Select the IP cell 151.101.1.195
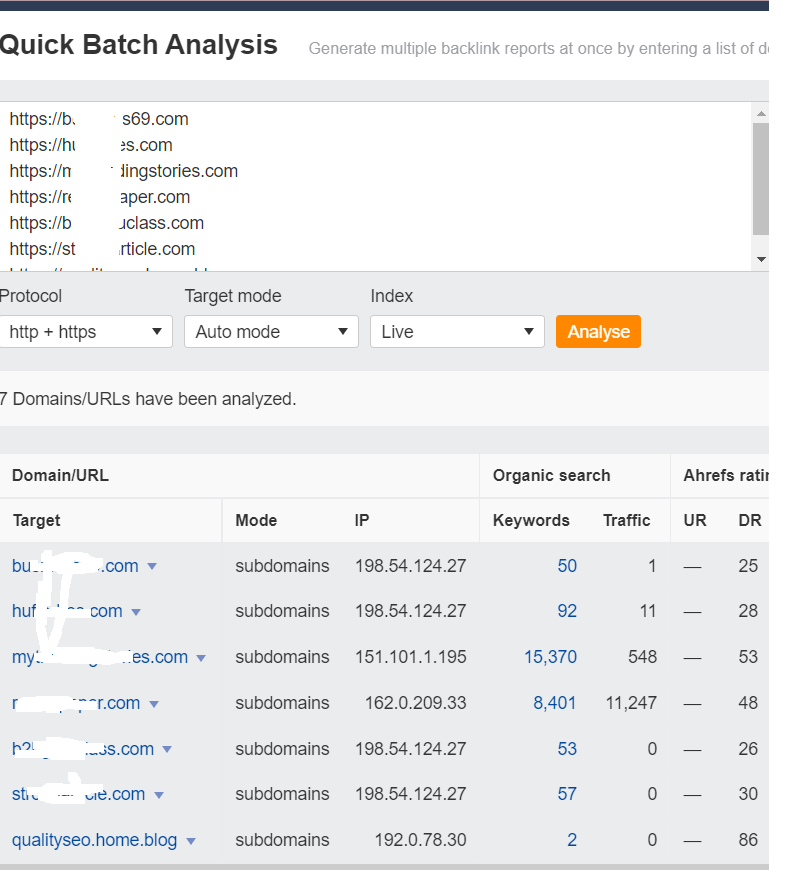The width and height of the screenshot is (797, 870). click(x=411, y=657)
